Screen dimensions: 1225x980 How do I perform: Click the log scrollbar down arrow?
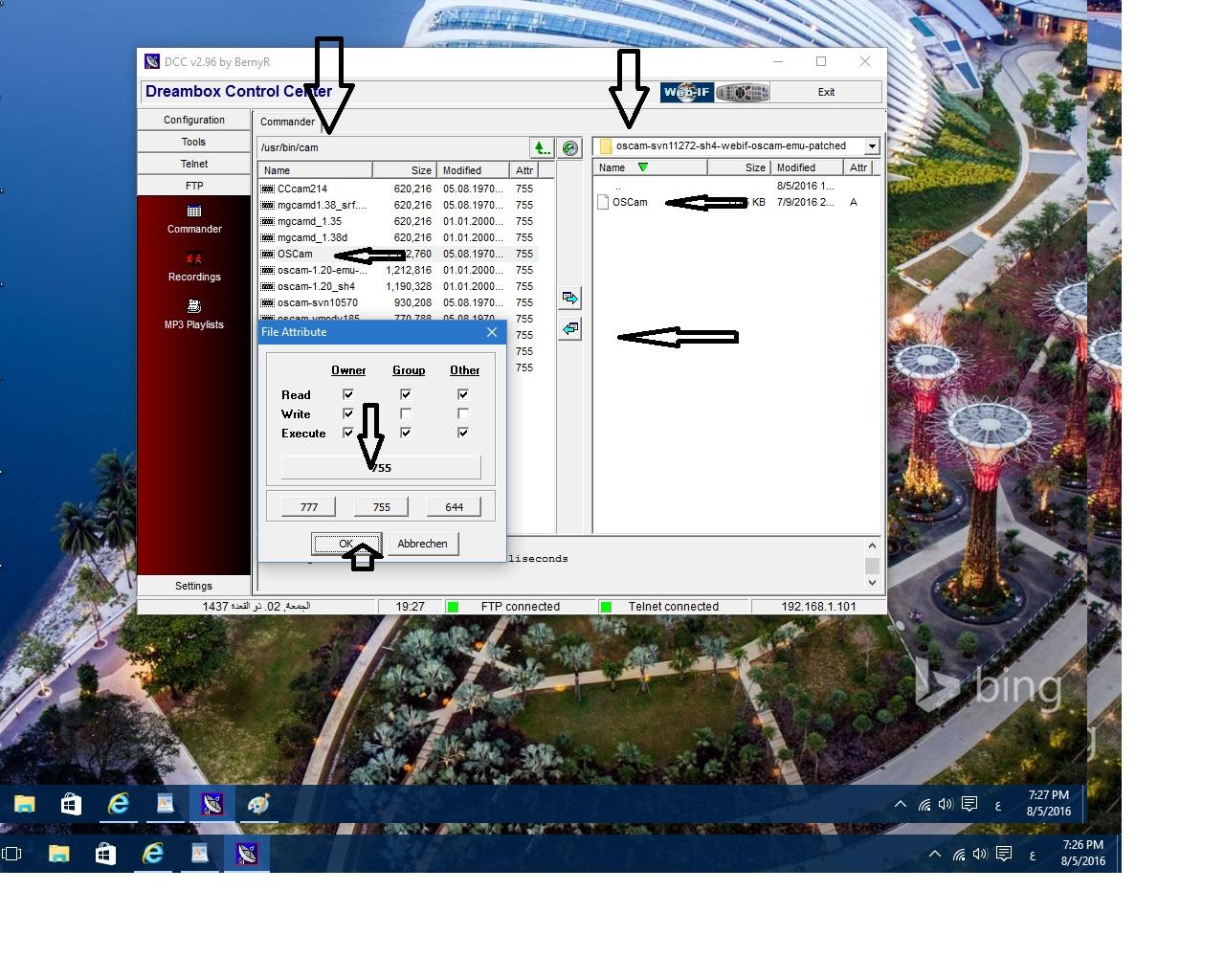pyautogui.click(x=872, y=582)
